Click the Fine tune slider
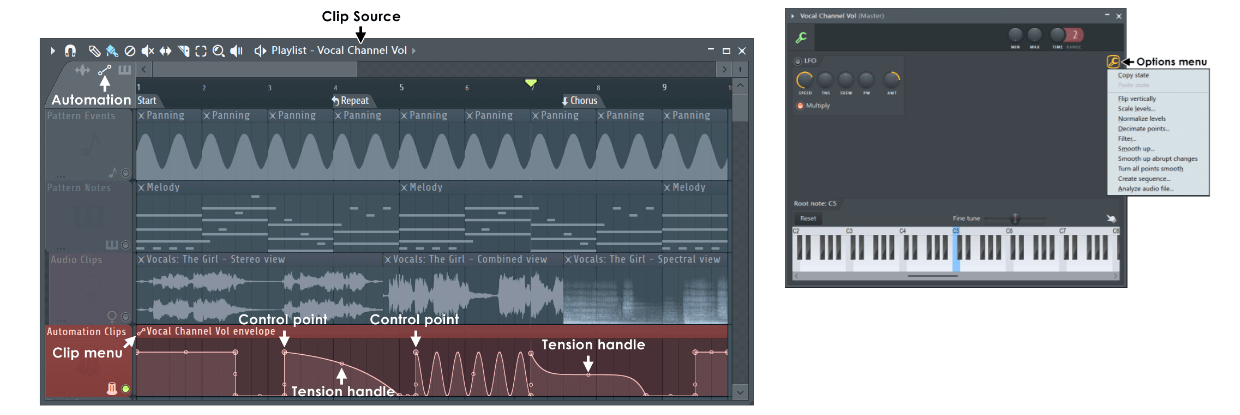This screenshot has width=1240, height=415. click(1015, 218)
